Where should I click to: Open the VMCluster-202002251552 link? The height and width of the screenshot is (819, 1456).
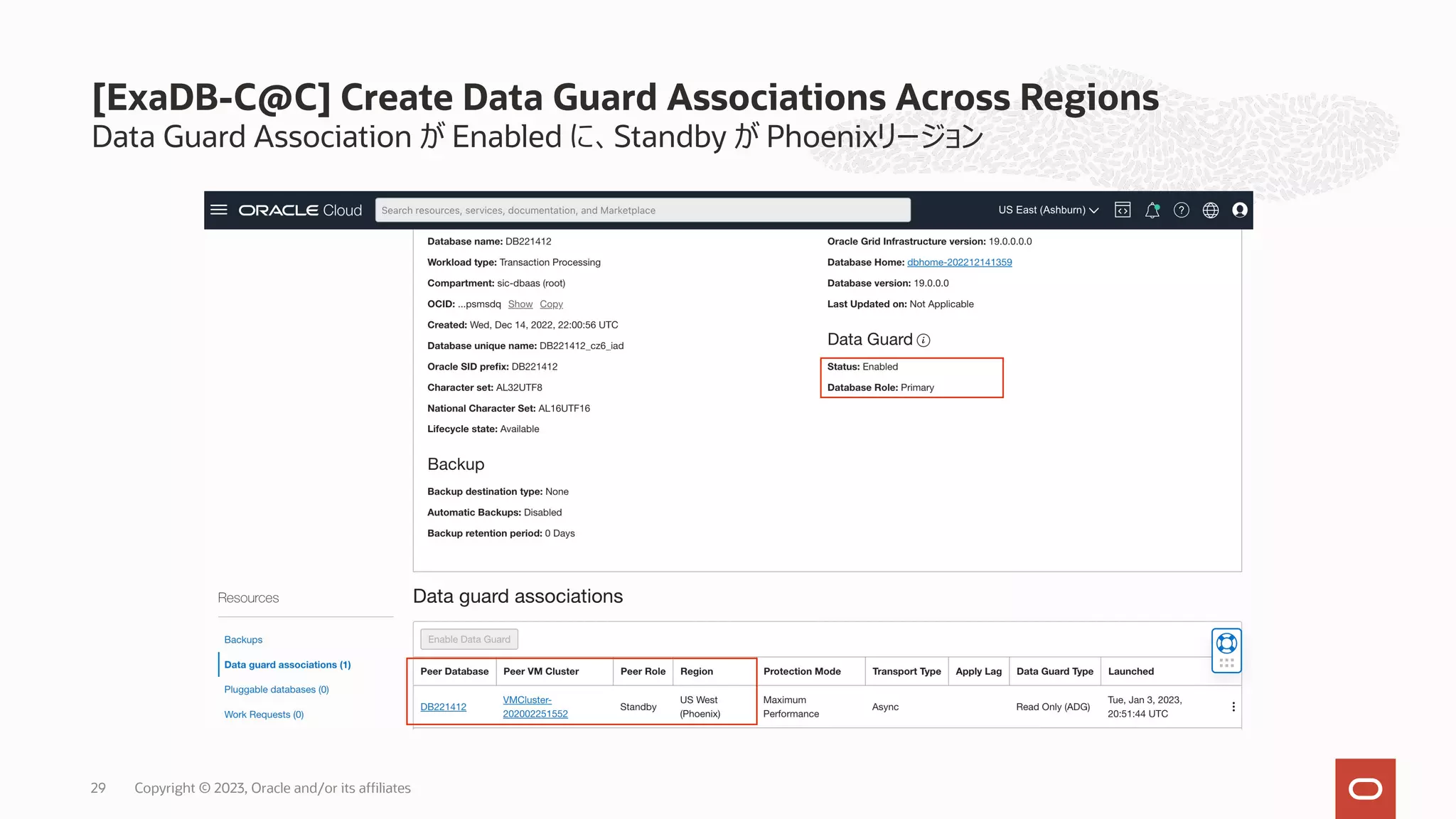pyautogui.click(x=535, y=707)
